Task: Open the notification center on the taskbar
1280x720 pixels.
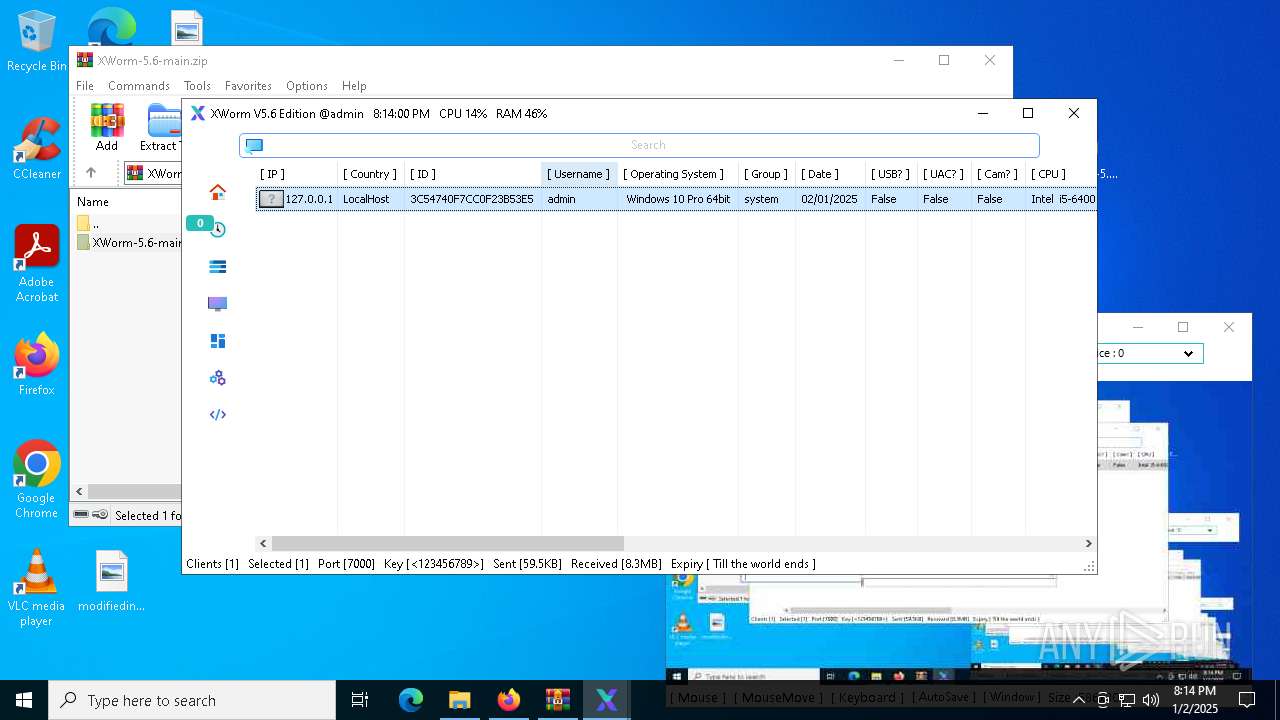Action: [x=1247, y=700]
